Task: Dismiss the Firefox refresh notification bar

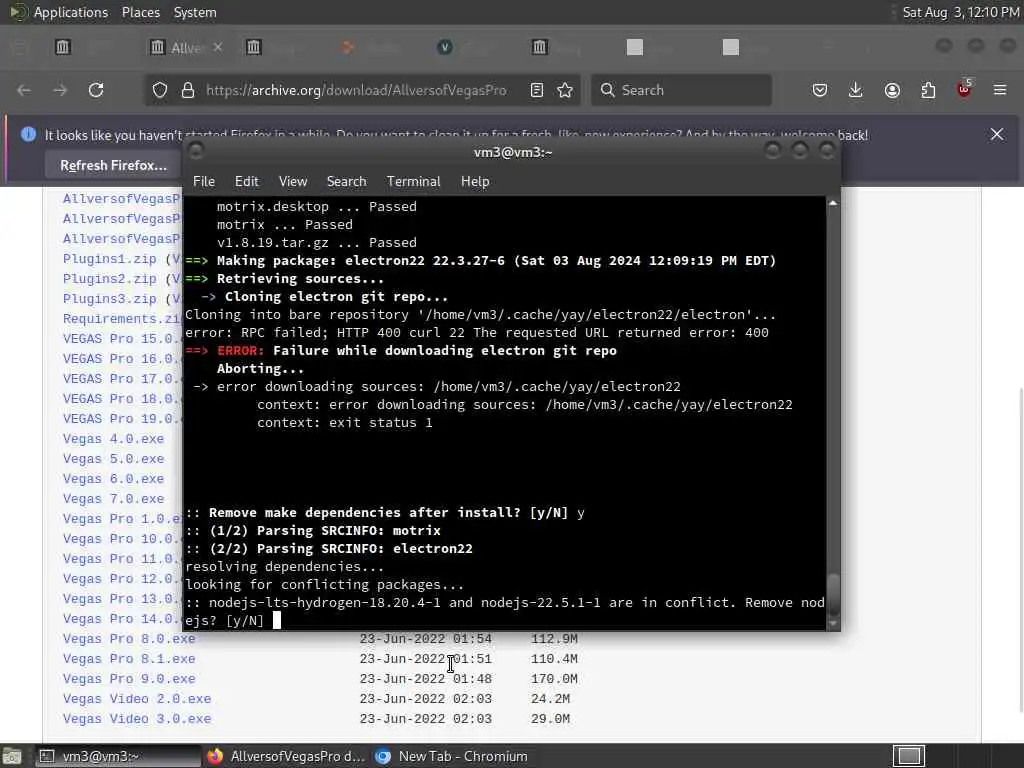Action: pyautogui.click(x=997, y=135)
